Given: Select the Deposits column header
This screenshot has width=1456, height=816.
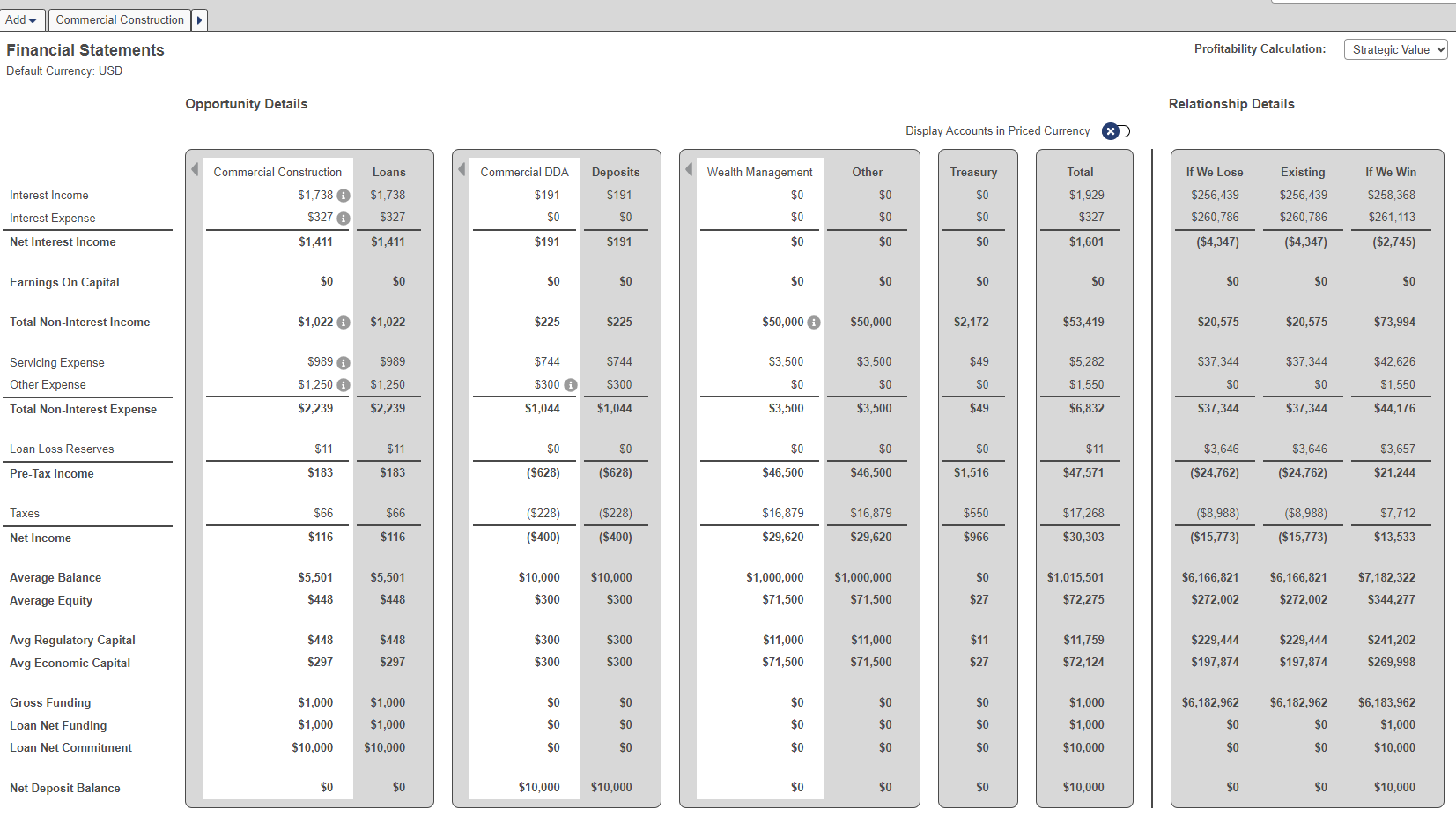Looking at the screenshot, I should (x=616, y=172).
